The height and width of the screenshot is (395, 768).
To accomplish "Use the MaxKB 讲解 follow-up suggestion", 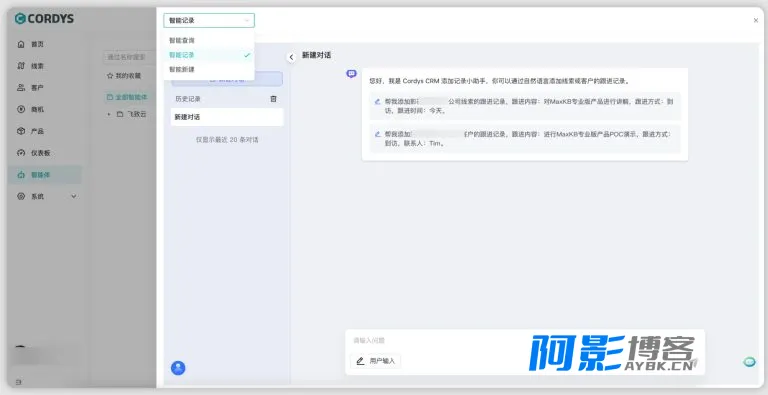I will click(525, 106).
